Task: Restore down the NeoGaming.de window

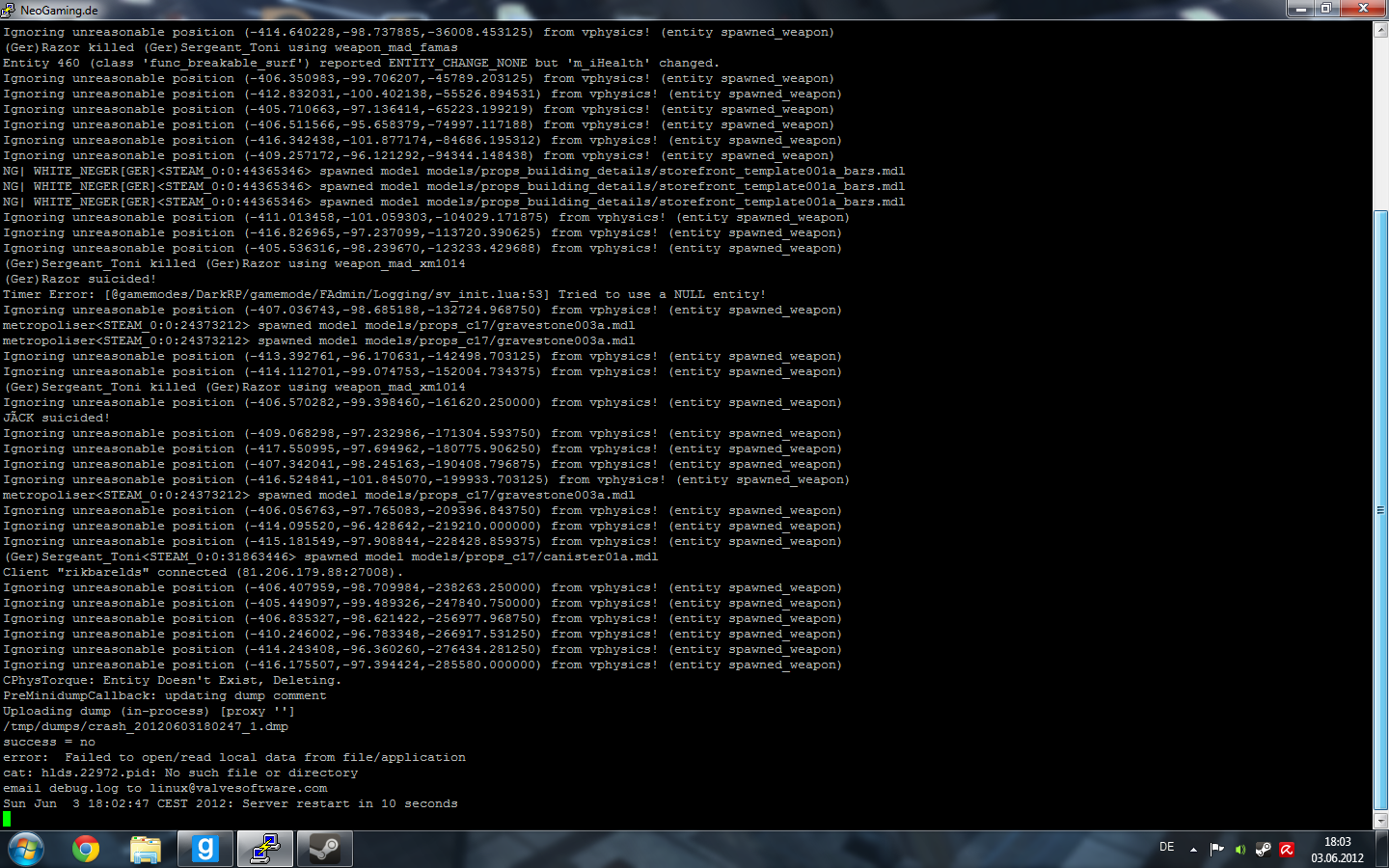Action: 1326,9
